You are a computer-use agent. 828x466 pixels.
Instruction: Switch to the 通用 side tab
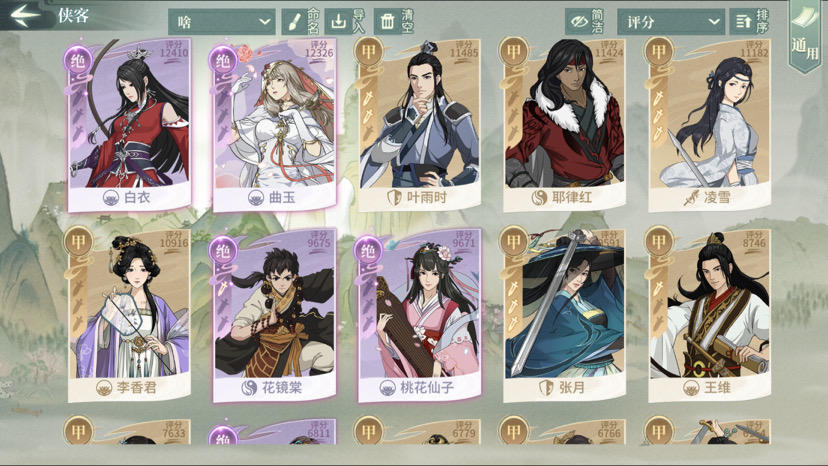point(805,37)
